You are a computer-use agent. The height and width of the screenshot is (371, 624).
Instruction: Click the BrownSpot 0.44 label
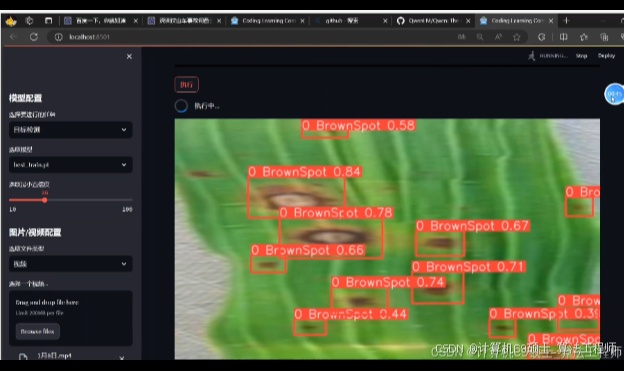coord(351,314)
